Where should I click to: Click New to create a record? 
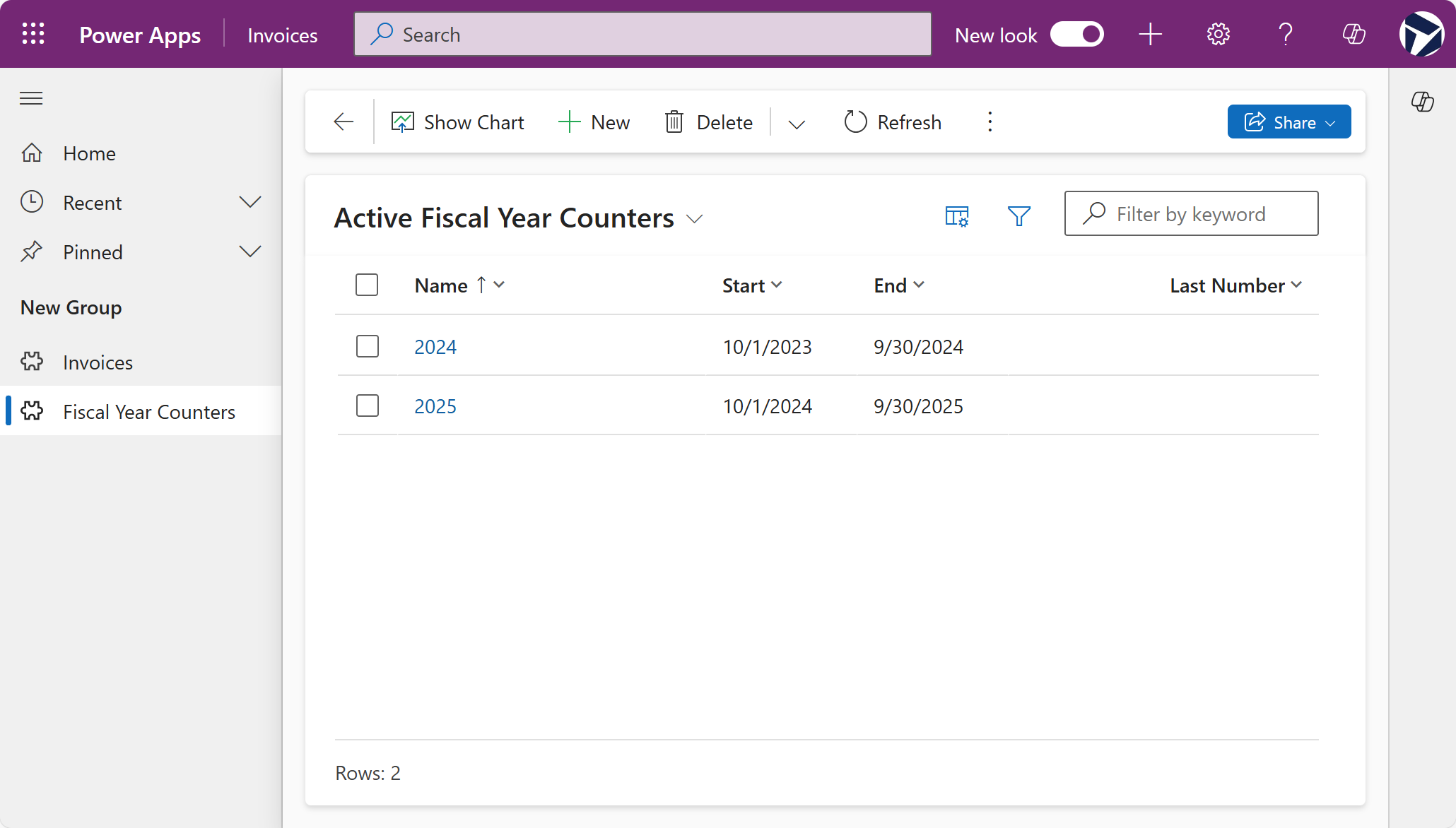coord(594,122)
